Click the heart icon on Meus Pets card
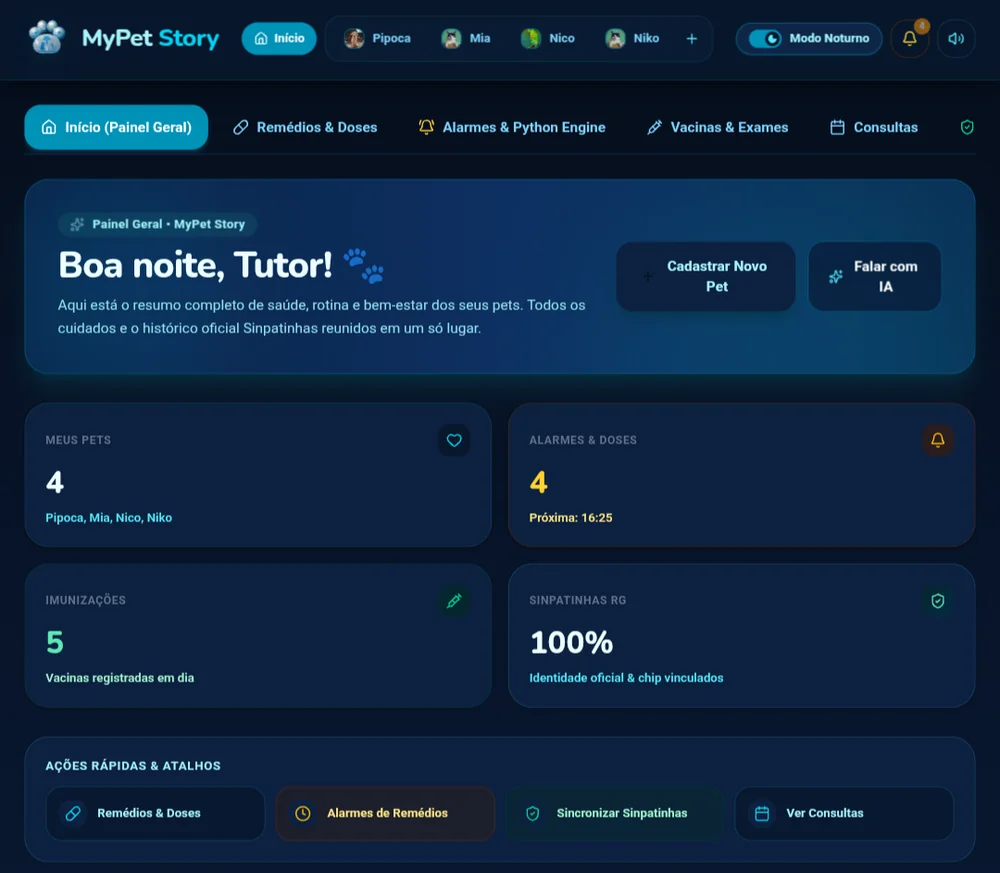 point(454,440)
